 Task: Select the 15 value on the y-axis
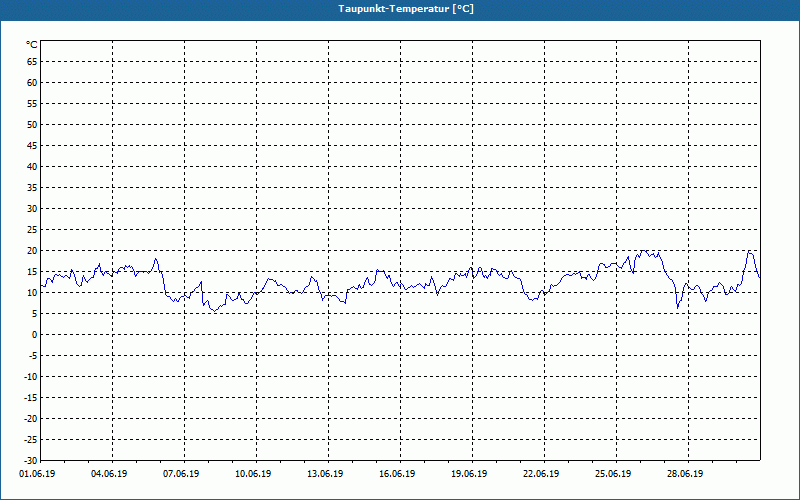click(x=32, y=272)
